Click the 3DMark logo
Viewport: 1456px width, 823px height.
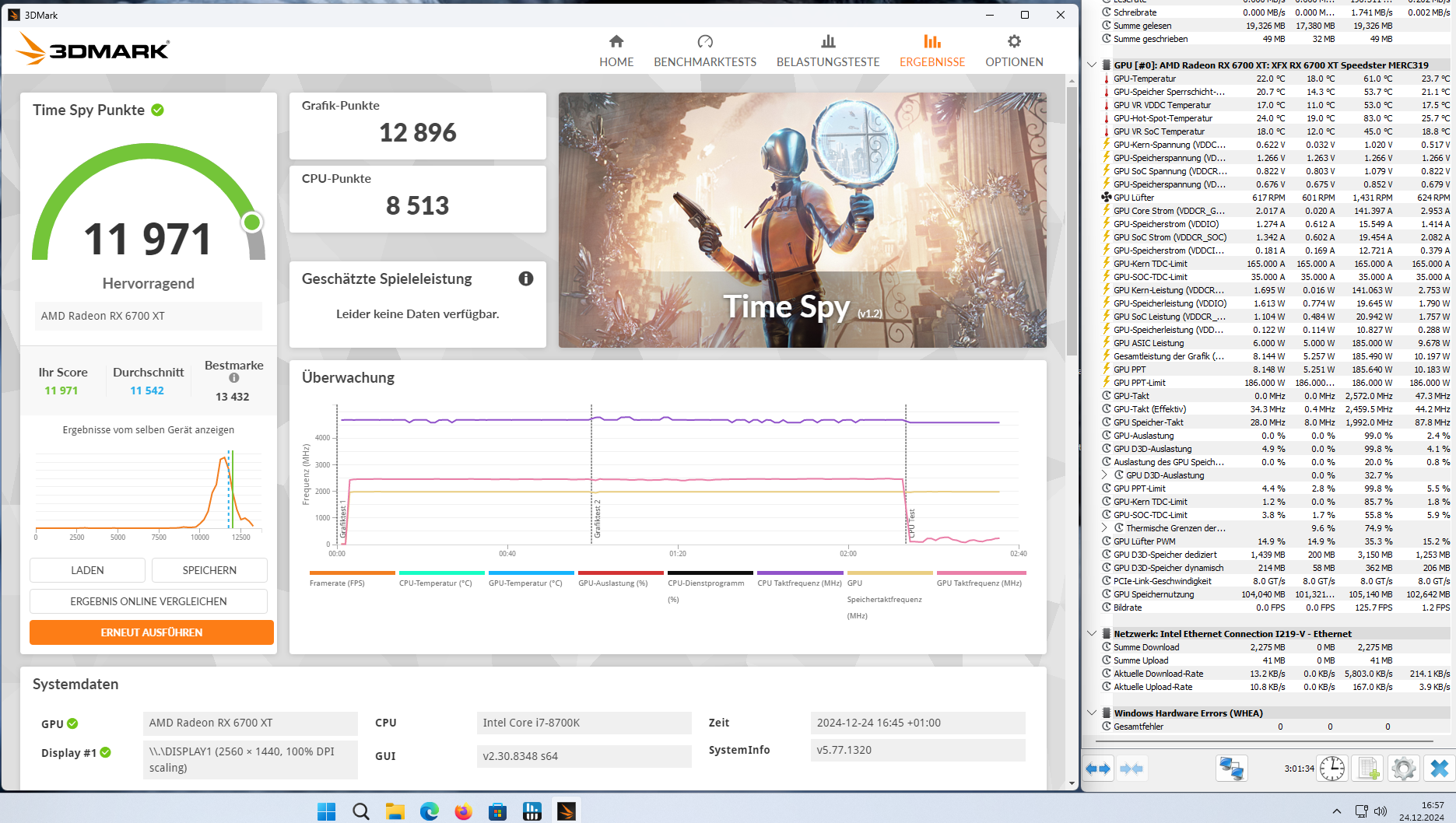pos(93,49)
